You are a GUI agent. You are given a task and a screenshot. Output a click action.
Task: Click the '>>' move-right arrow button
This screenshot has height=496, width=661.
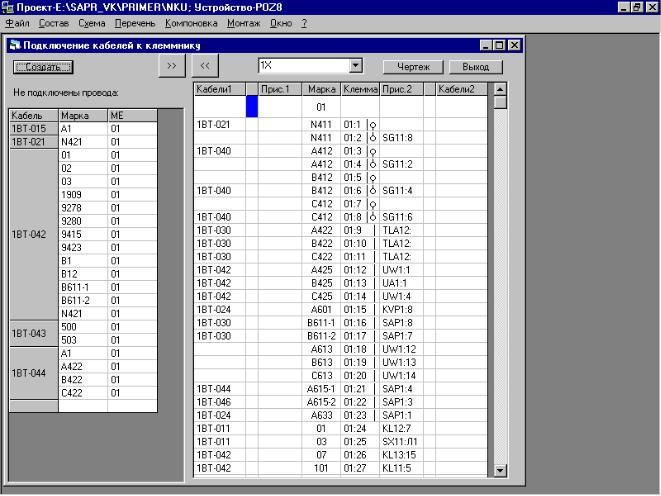171,66
